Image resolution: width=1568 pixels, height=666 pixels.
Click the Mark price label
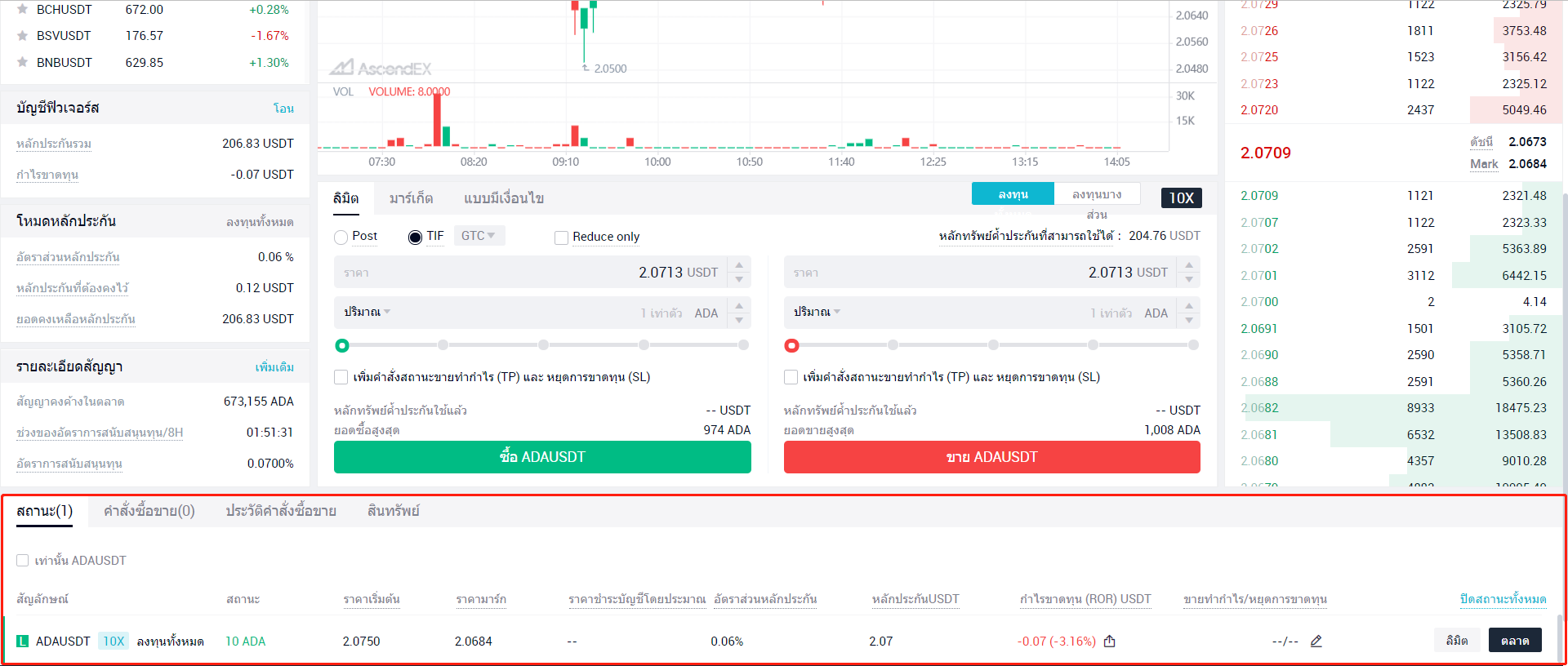coord(1484,164)
